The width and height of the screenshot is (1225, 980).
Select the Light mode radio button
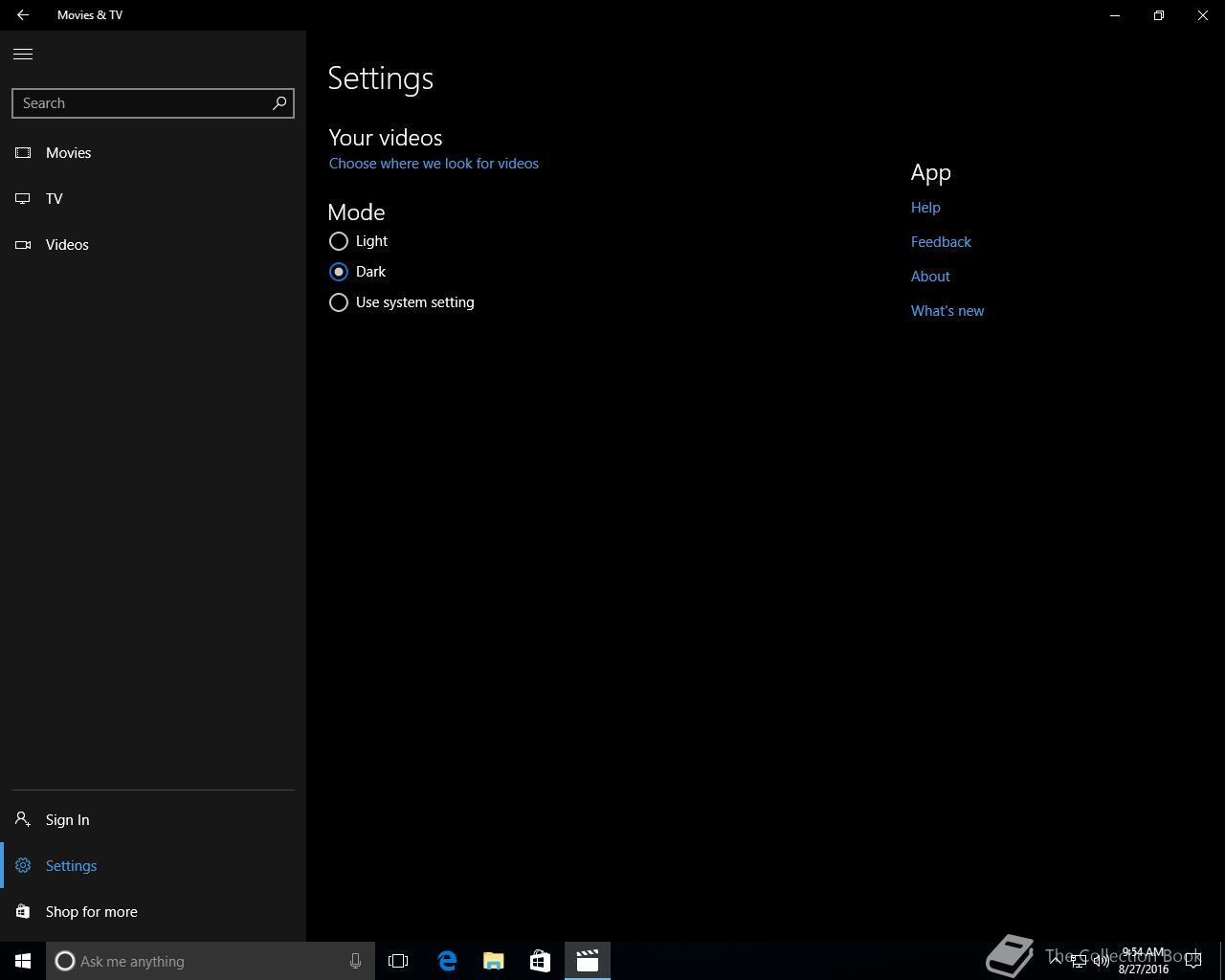pos(339,241)
